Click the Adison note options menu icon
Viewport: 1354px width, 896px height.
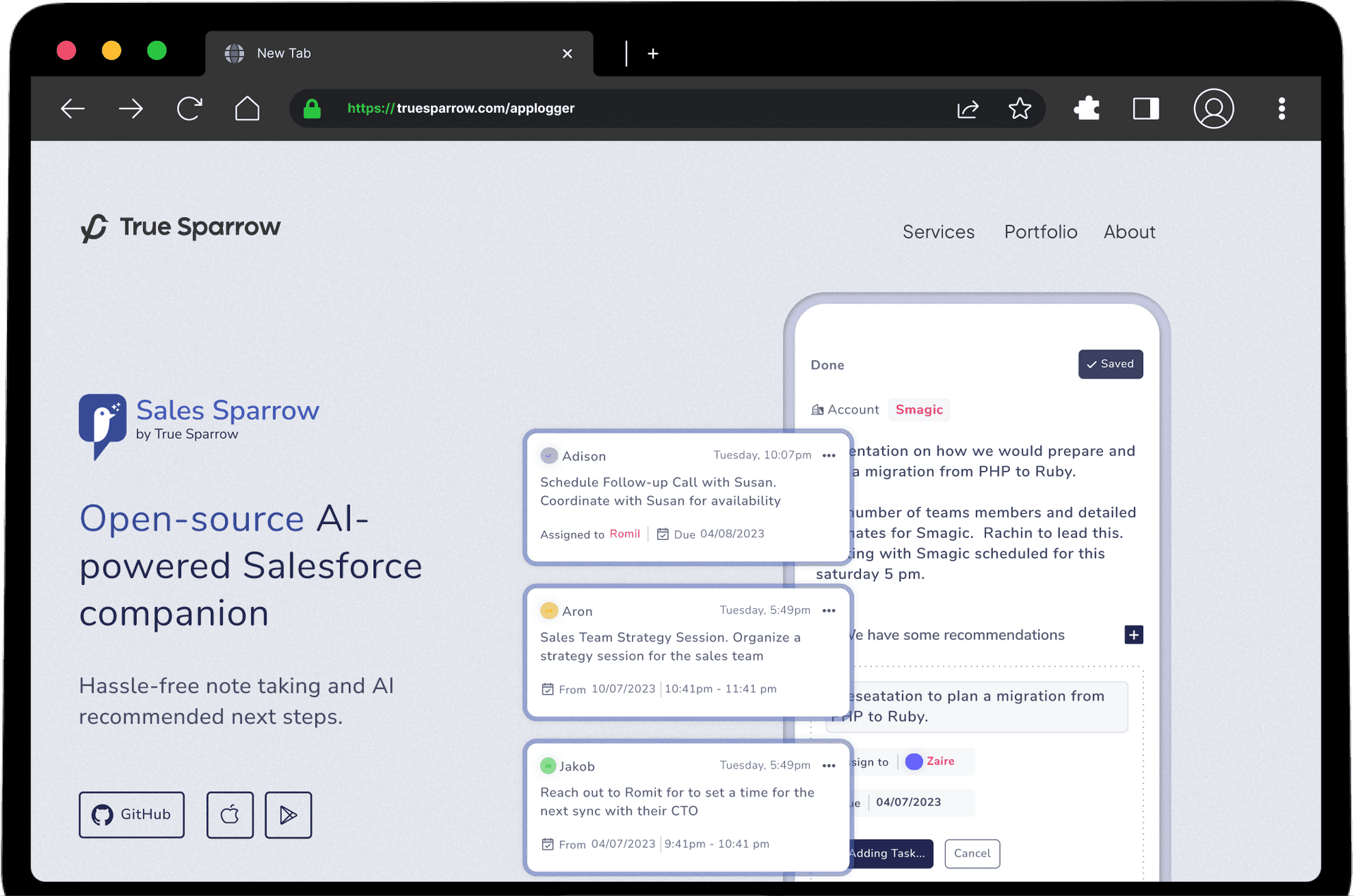[x=829, y=456]
